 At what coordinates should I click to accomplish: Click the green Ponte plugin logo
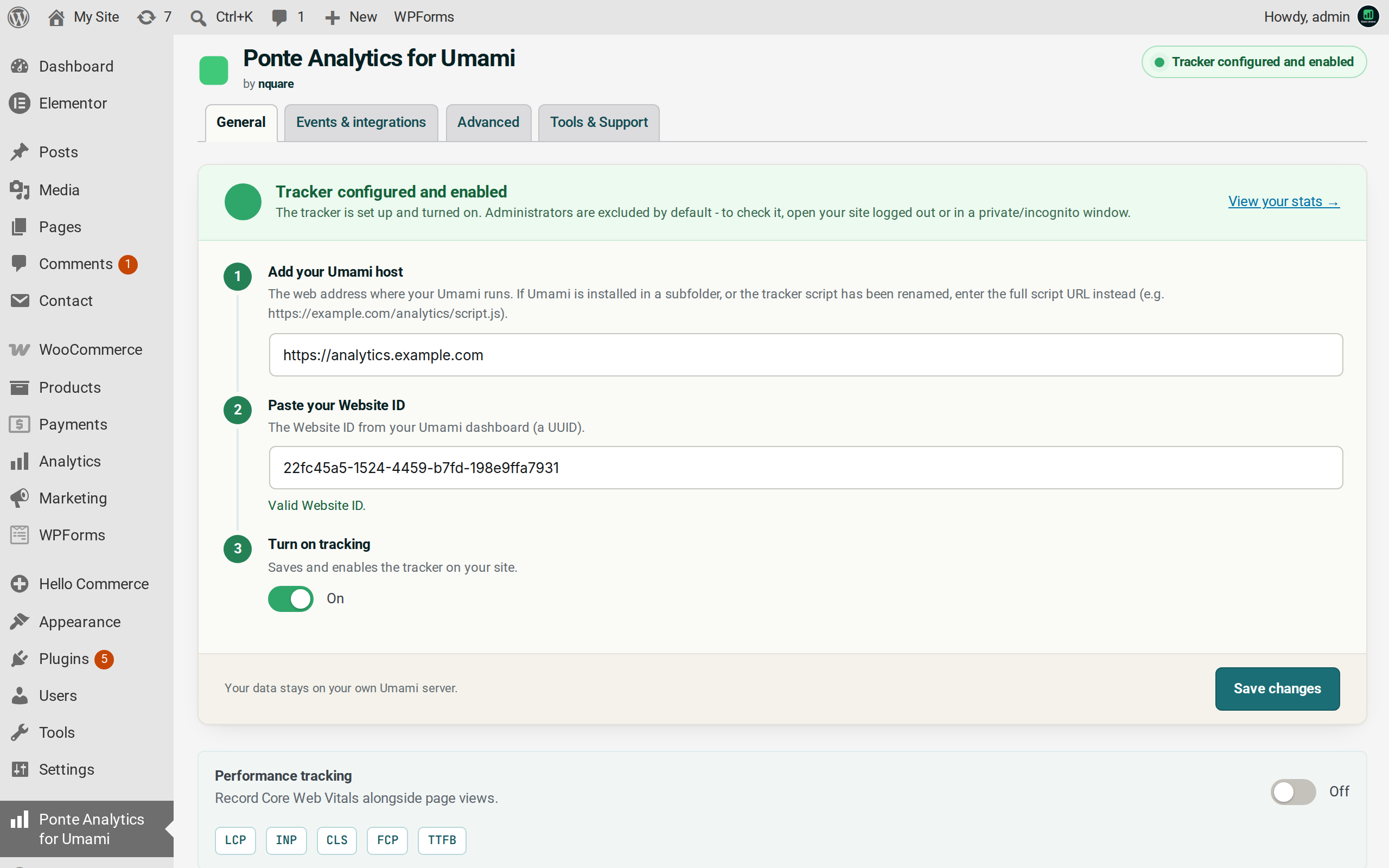(x=214, y=71)
